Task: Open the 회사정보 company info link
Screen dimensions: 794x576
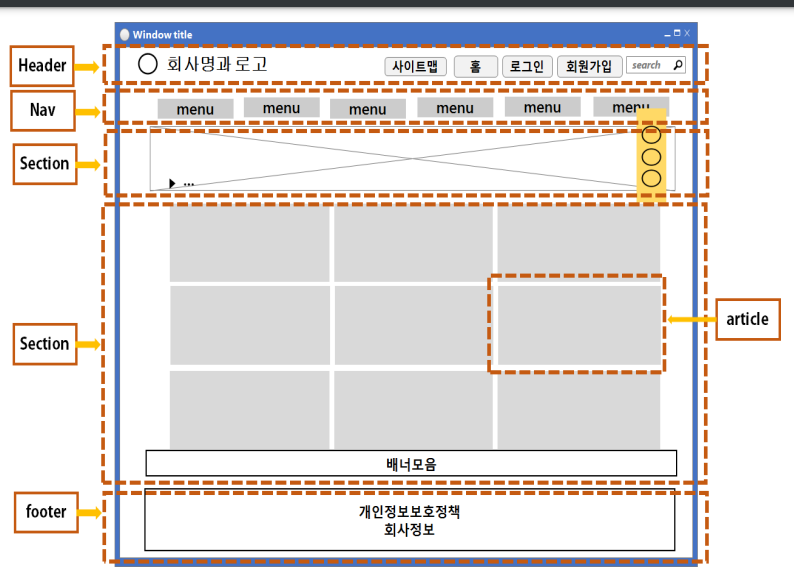Action: [409, 530]
